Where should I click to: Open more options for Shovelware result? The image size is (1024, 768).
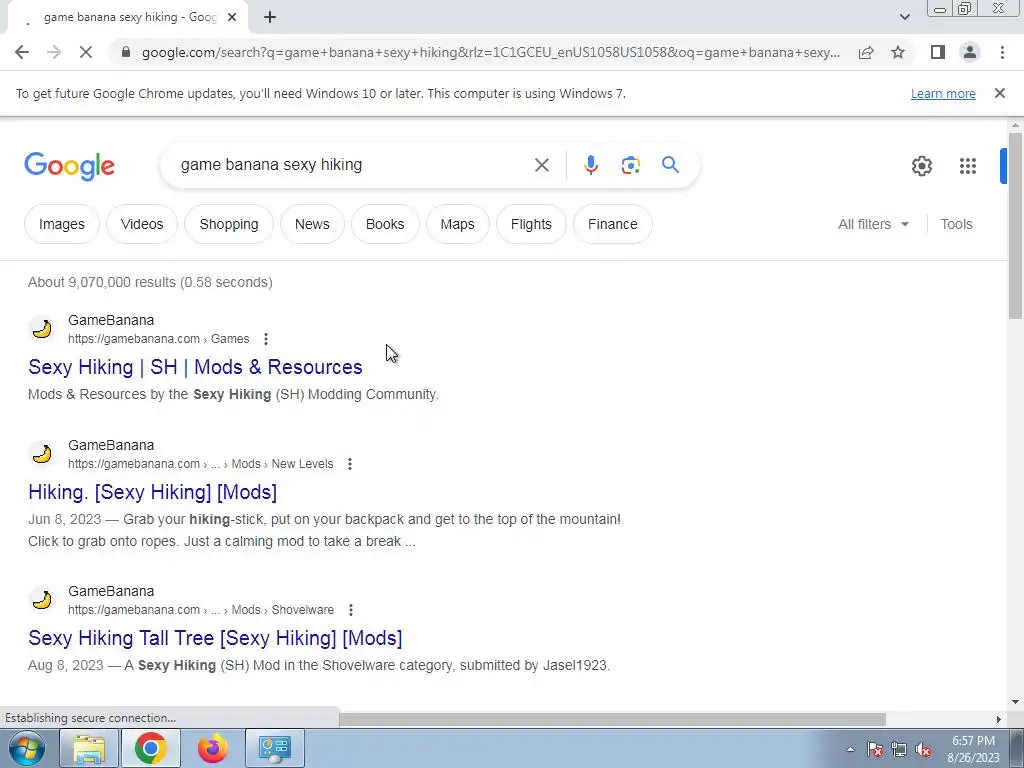[351, 610]
